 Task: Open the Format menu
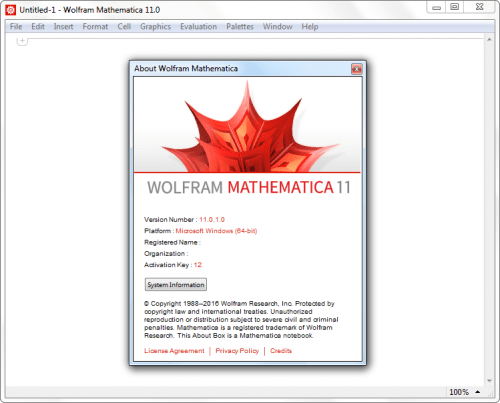pos(95,27)
